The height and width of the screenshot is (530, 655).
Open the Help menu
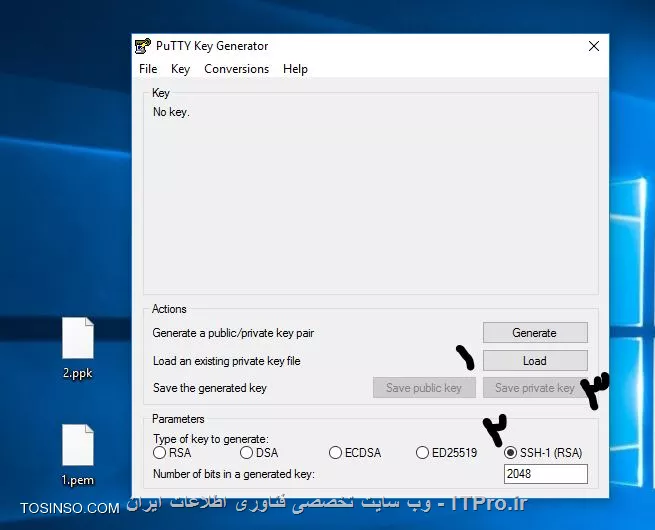pyautogui.click(x=295, y=68)
